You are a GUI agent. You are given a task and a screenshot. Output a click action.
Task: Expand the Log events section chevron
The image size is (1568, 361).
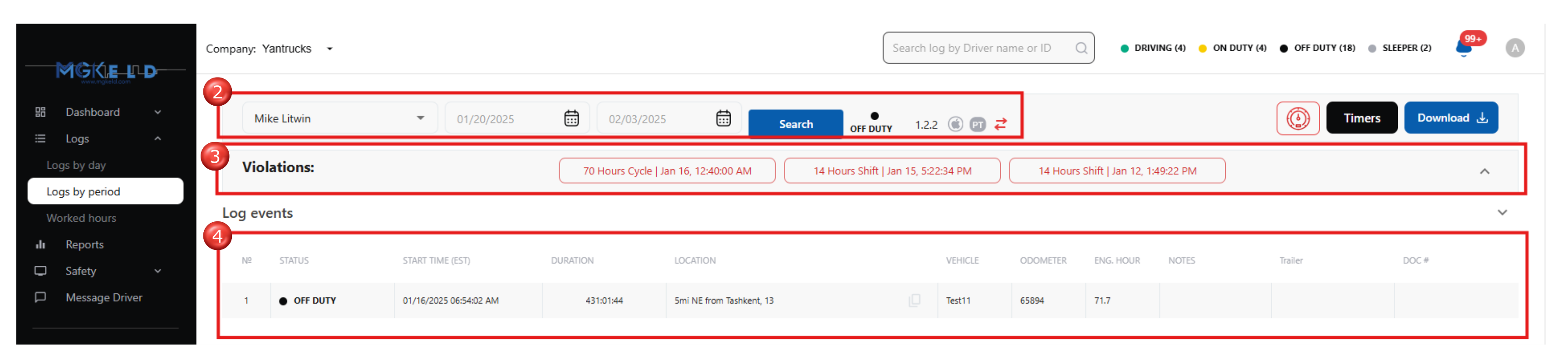tap(1502, 213)
